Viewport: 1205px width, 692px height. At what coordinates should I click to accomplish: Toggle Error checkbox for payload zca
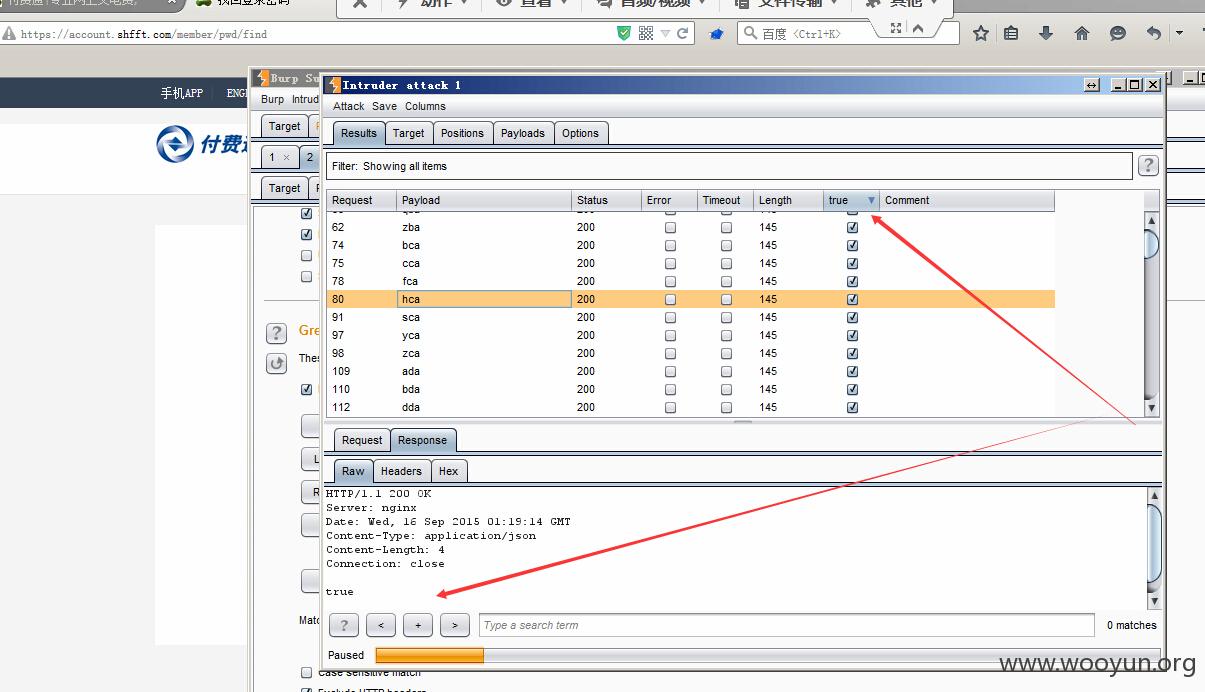click(670, 353)
